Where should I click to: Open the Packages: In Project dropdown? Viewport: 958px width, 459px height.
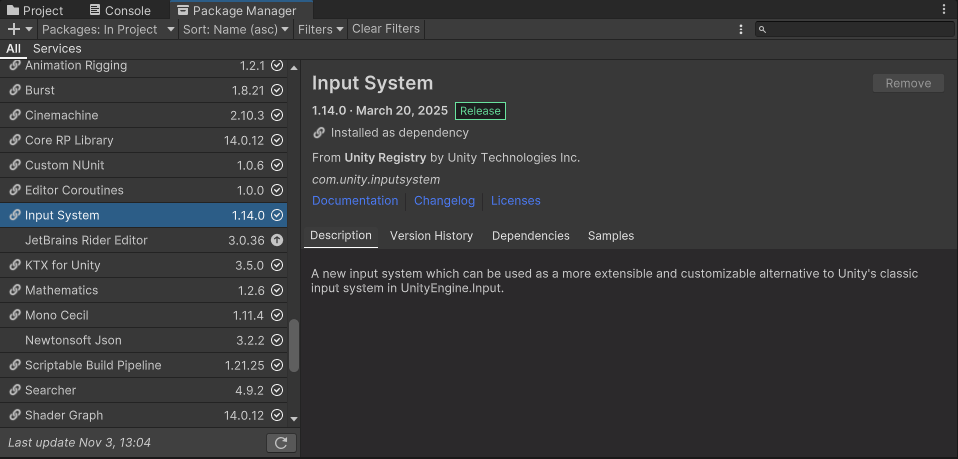108,29
